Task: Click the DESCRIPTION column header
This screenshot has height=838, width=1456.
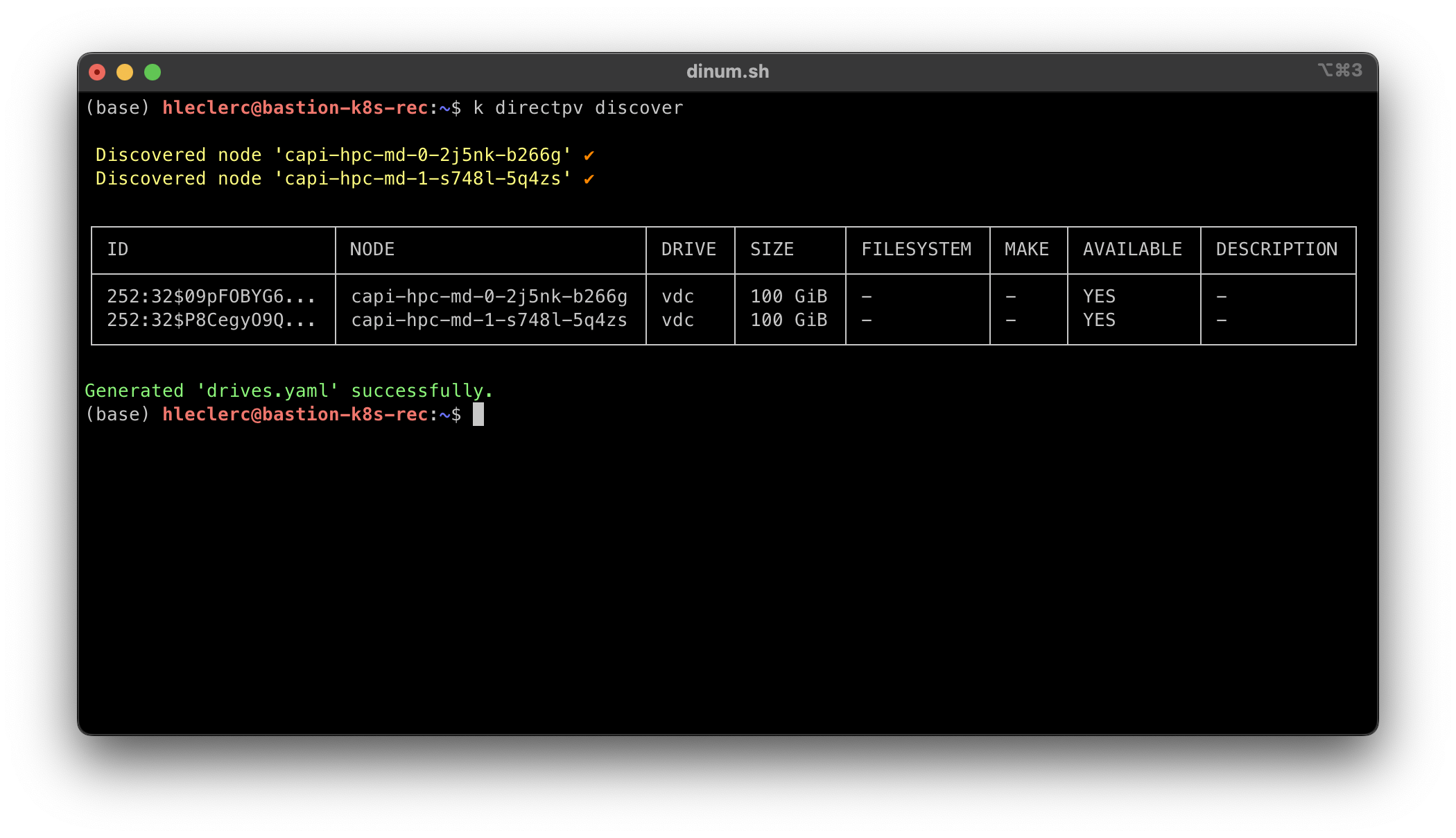Action: click(1276, 250)
